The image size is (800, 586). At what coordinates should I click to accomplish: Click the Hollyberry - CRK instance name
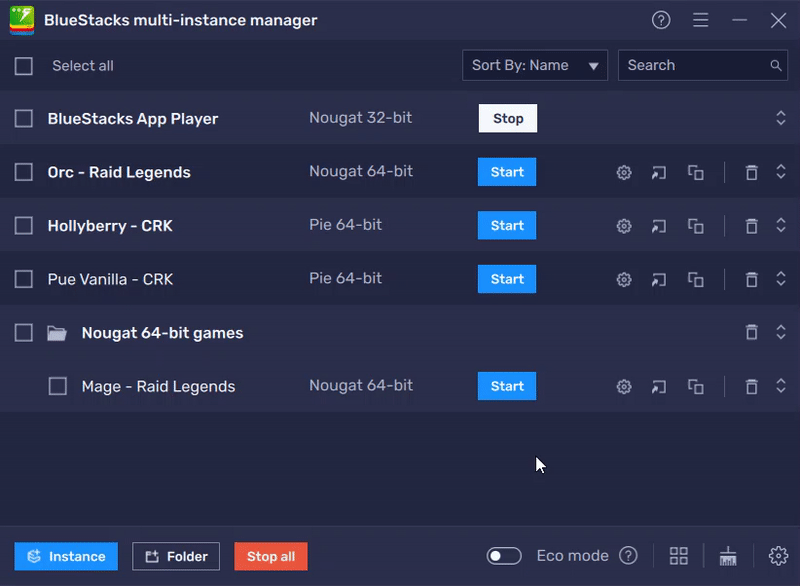110,226
